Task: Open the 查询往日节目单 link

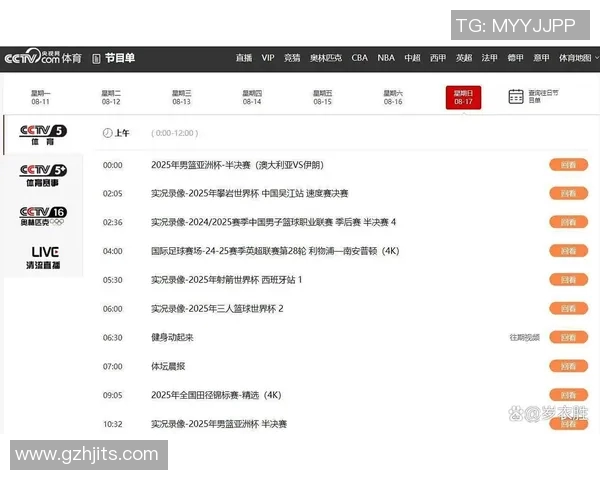Action: (x=543, y=96)
